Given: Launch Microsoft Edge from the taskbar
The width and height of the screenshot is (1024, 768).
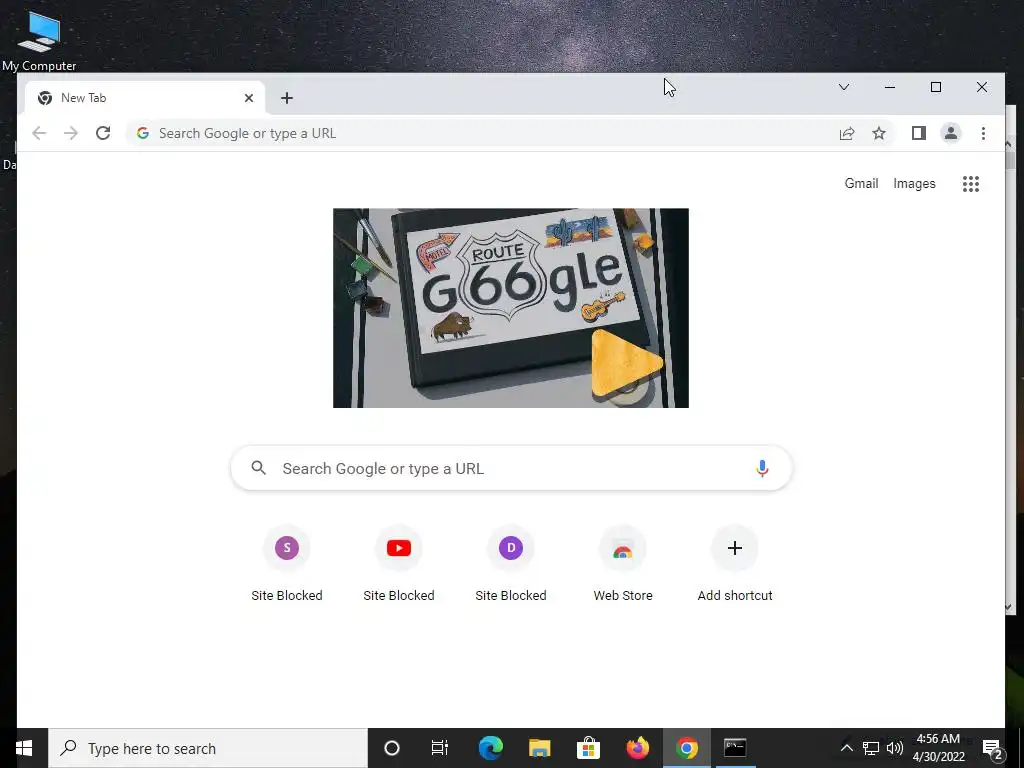Looking at the screenshot, I should (490, 748).
